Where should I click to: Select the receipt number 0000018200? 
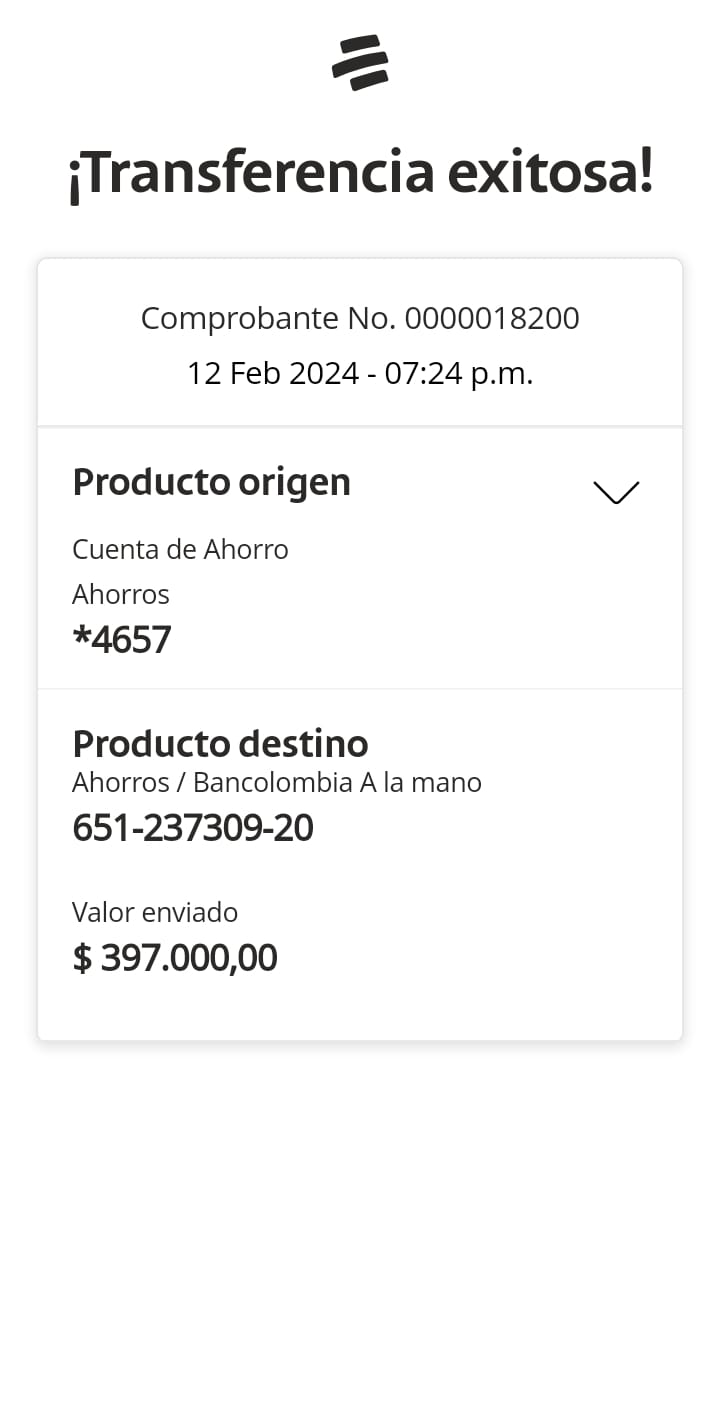[x=492, y=319]
